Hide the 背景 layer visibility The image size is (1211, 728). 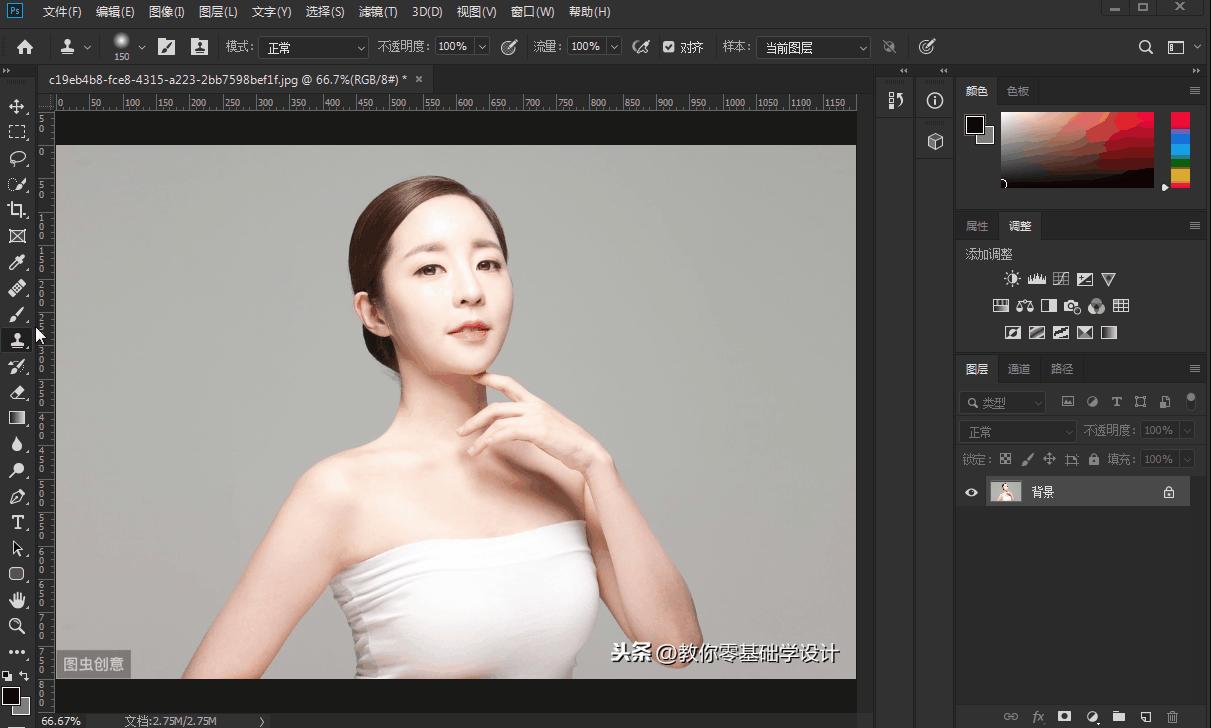[x=971, y=492]
